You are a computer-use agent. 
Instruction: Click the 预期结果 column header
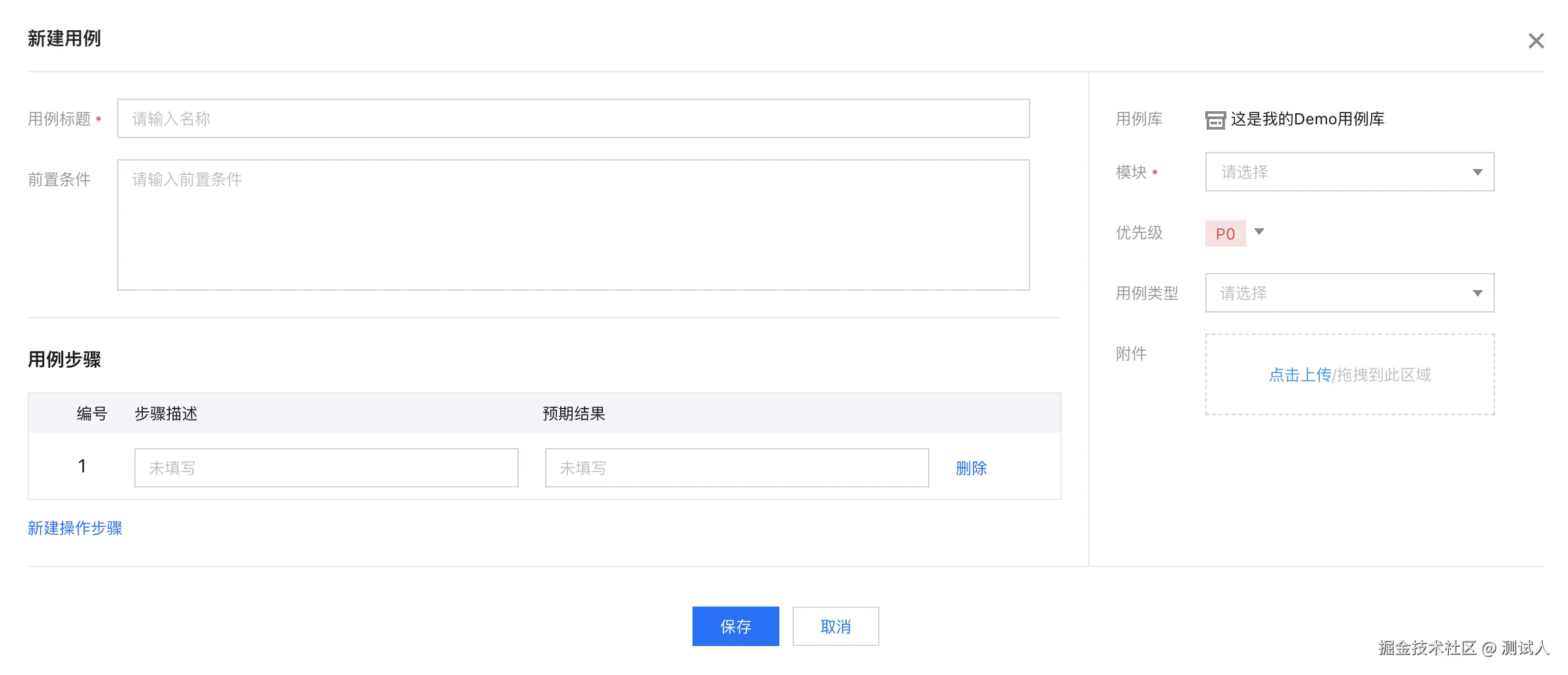pyautogui.click(x=573, y=414)
